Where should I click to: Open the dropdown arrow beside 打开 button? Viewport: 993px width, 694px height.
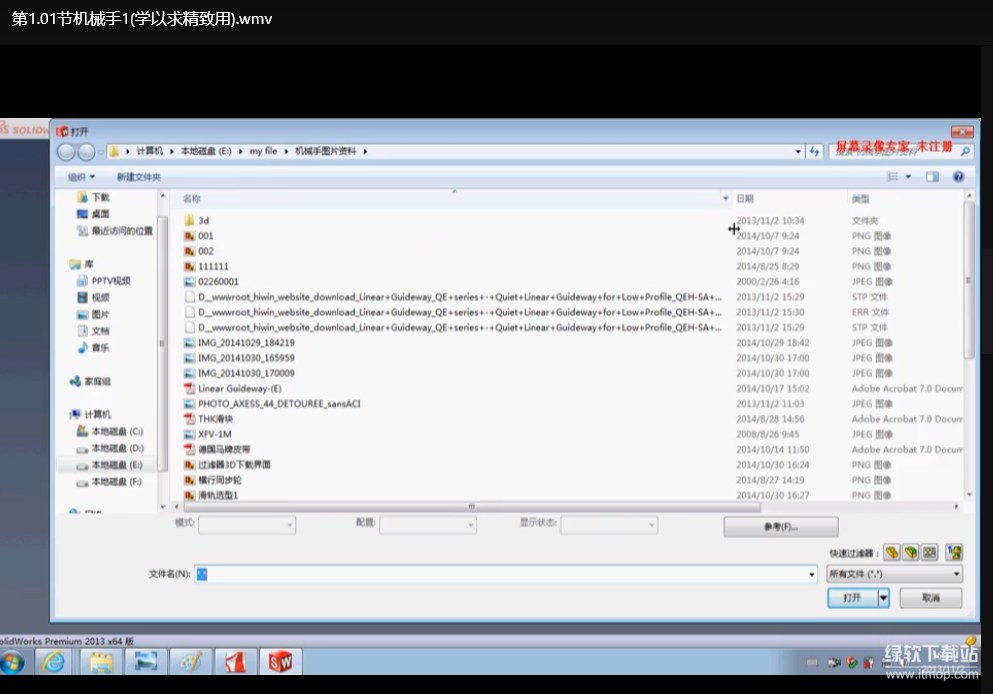(x=883, y=598)
